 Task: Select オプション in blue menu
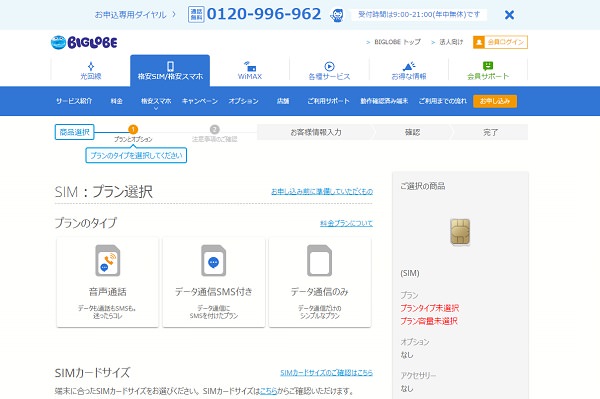pyautogui.click(x=243, y=101)
